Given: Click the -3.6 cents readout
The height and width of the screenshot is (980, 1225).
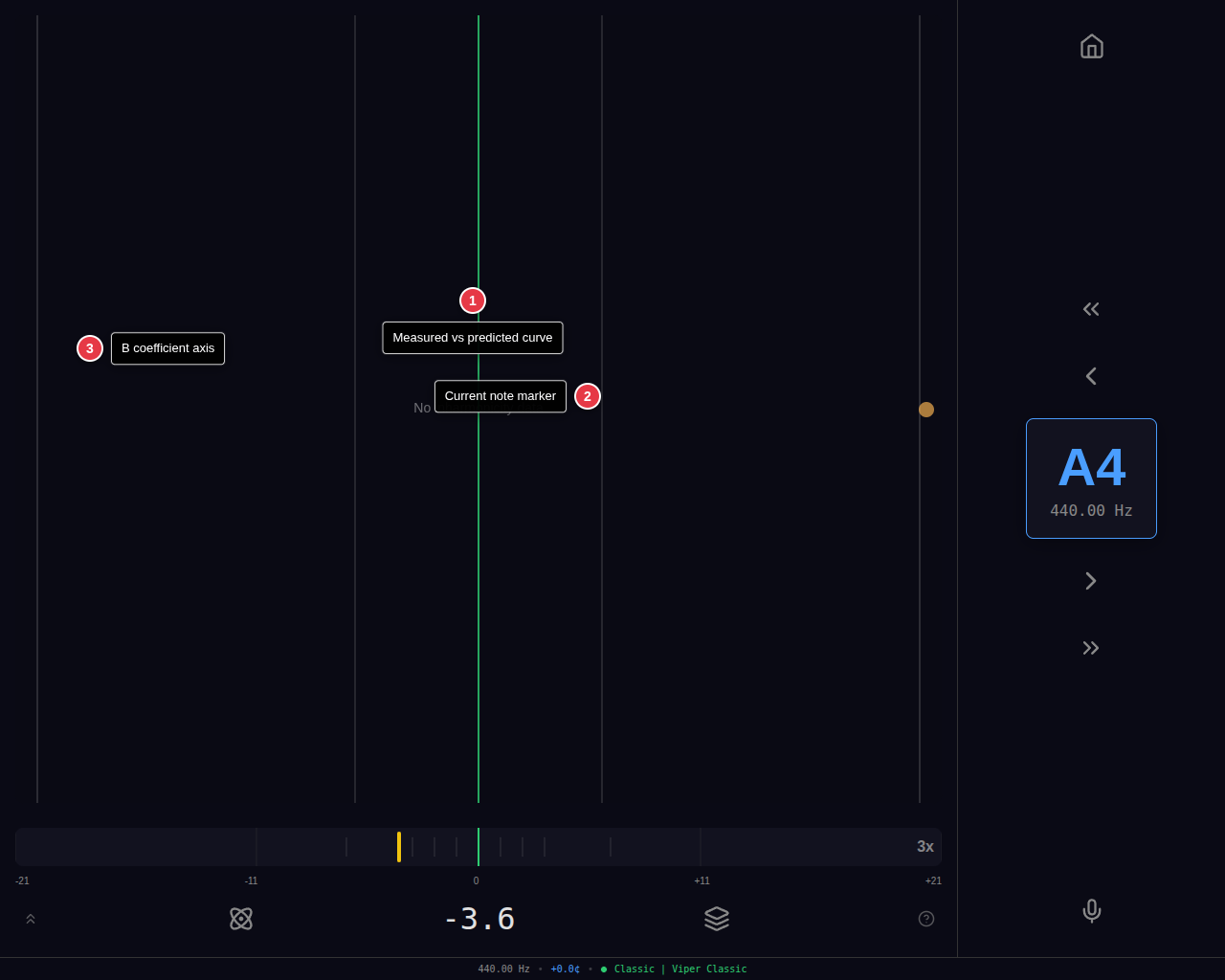Looking at the screenshot, I should pyautogui.click(x=479, y=919).
